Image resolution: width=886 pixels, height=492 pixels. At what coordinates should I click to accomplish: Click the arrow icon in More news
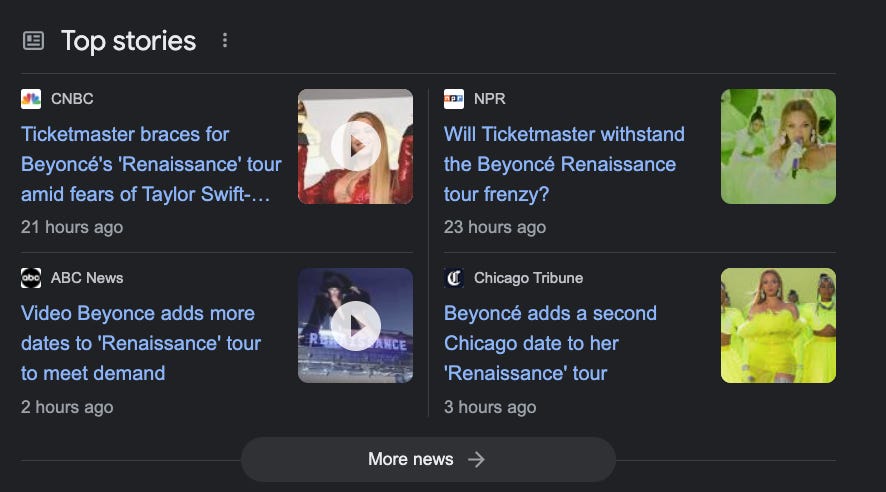476,459
